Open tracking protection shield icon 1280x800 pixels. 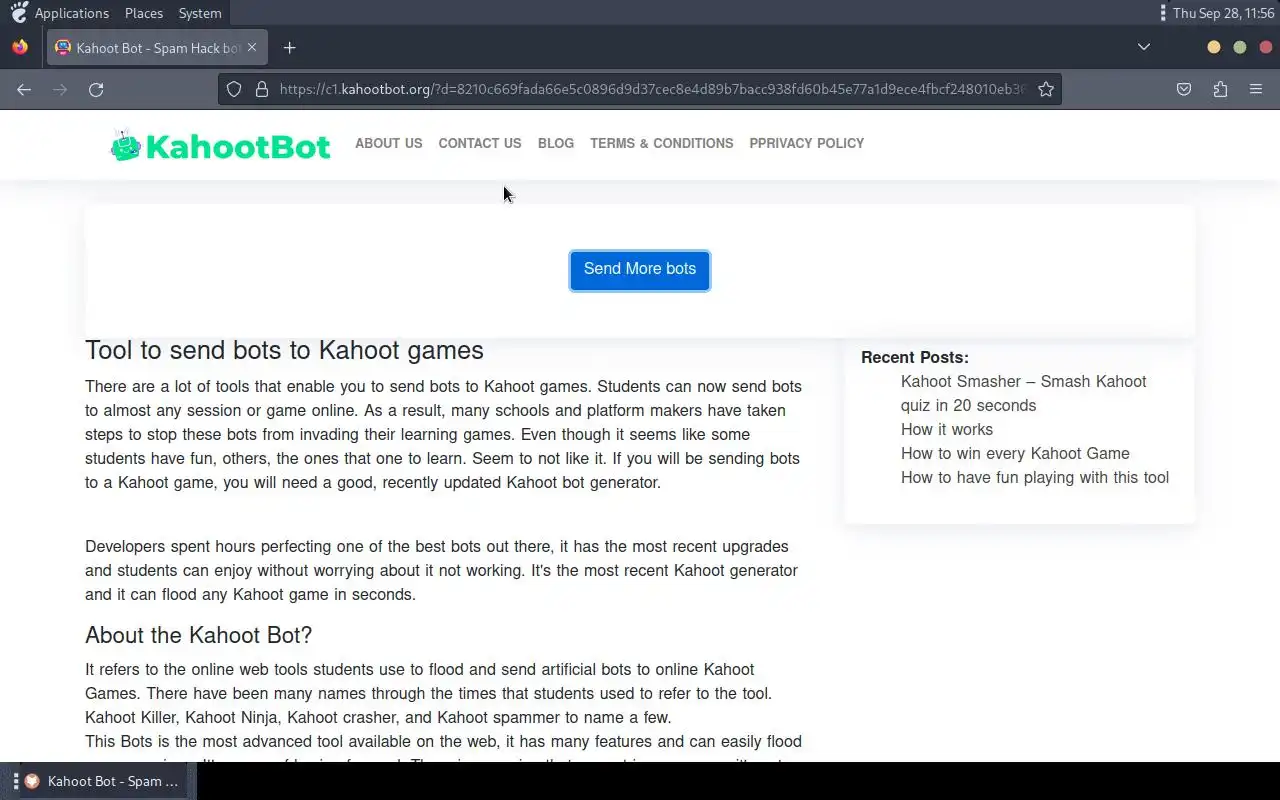pyautogui.click(x=234, y=89)
